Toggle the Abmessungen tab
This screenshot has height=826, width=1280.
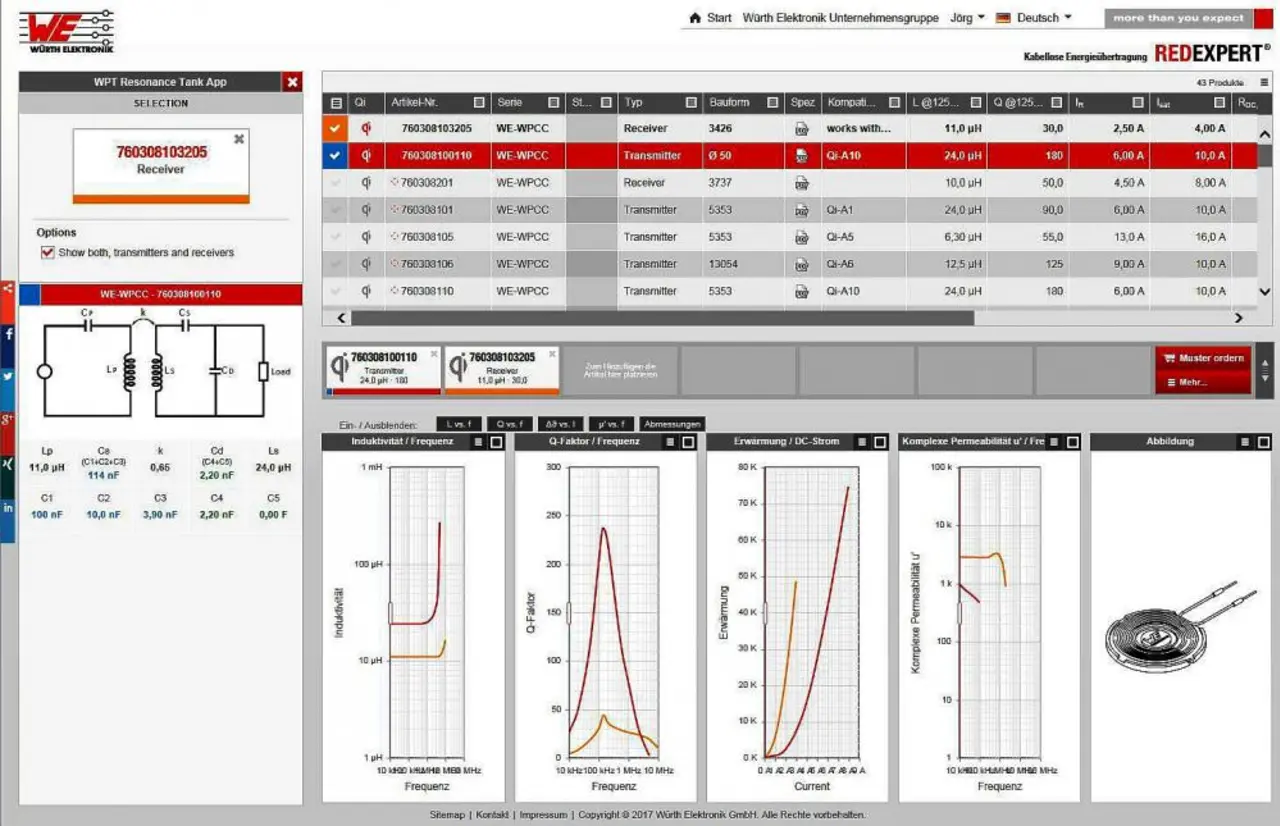tap(672, 424)
